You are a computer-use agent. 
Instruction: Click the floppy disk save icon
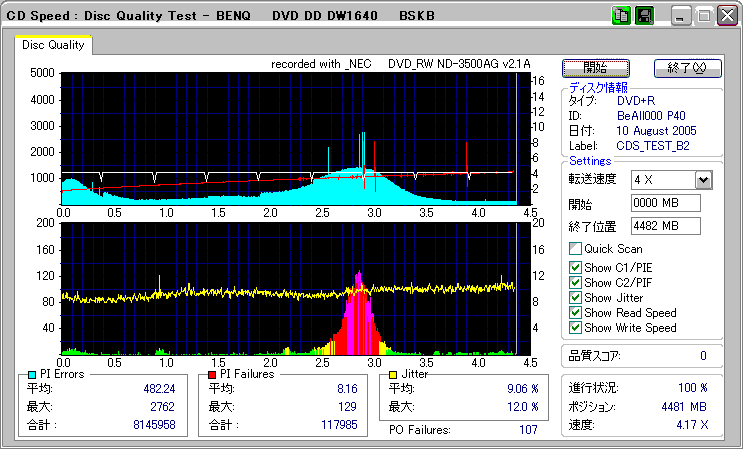644,16
